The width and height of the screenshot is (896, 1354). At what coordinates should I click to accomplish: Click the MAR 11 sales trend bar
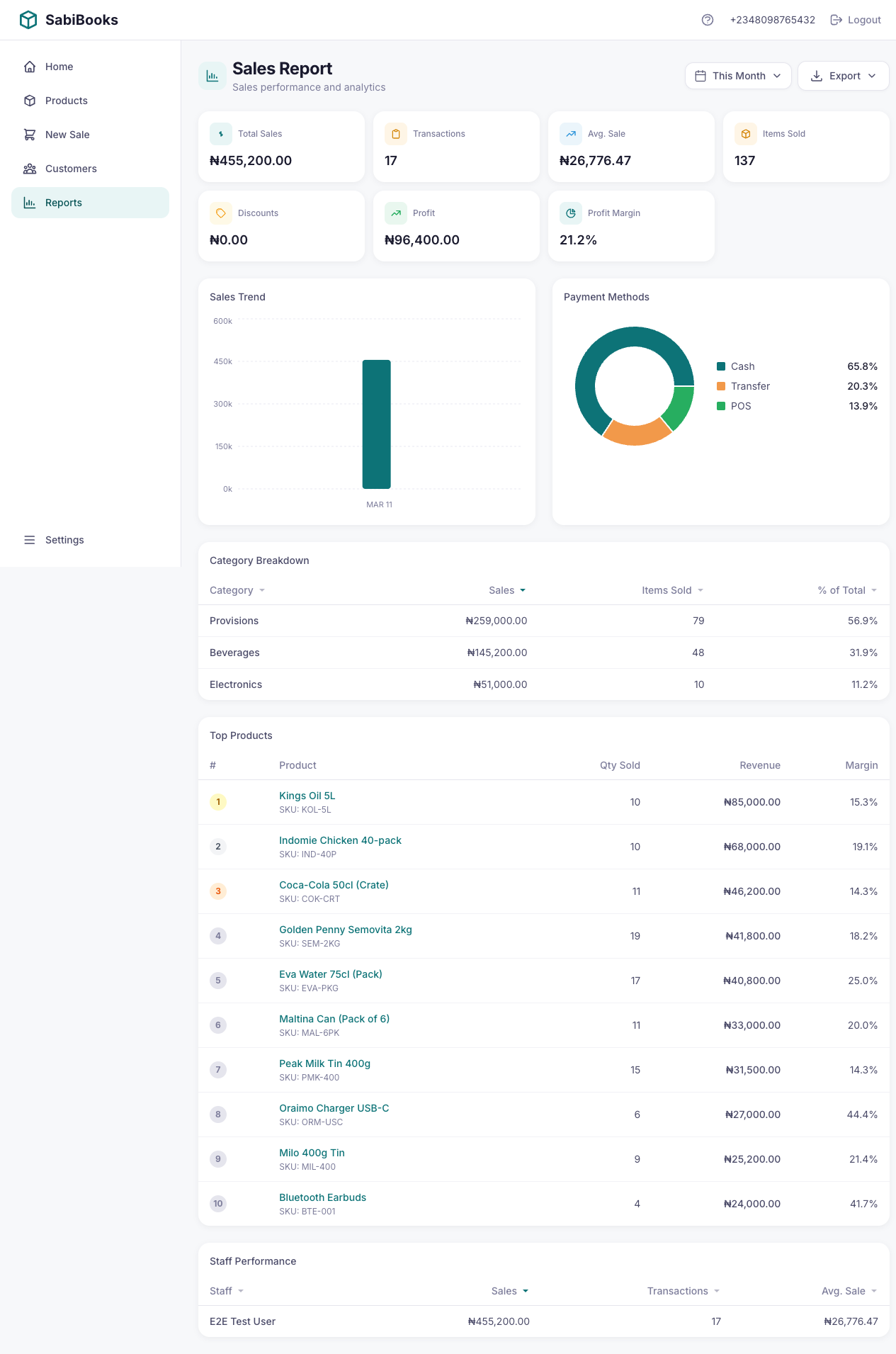377,424
